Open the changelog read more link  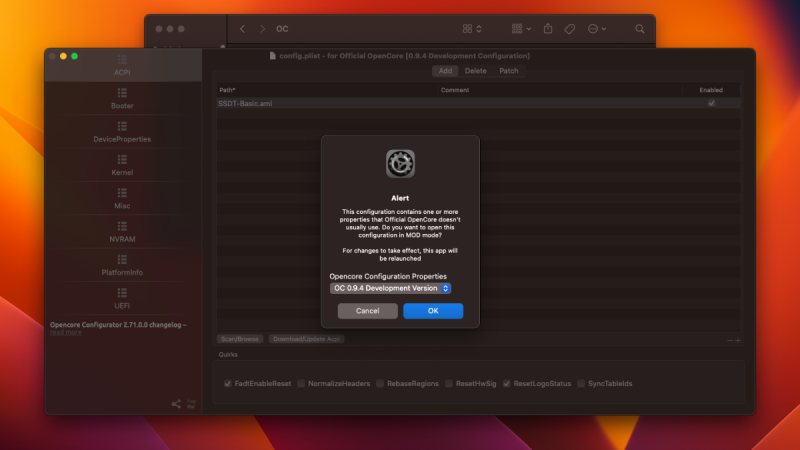point(66,332)
